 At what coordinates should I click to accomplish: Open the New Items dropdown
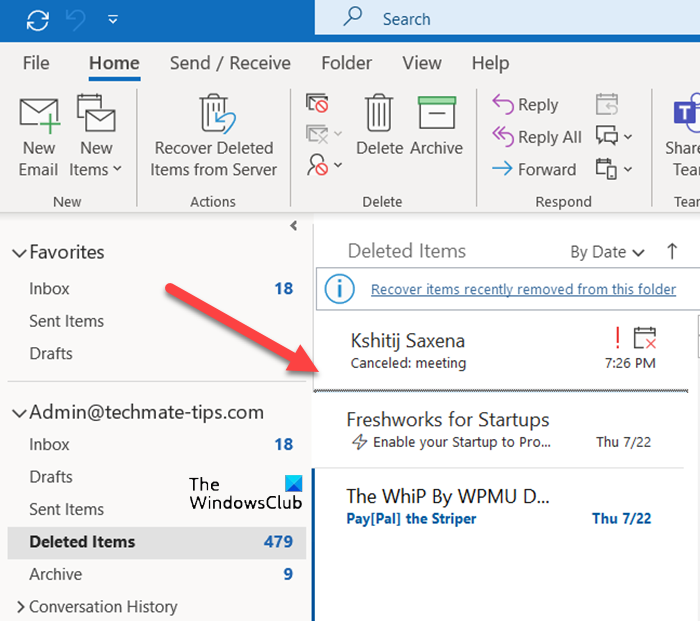coord(96,169)
